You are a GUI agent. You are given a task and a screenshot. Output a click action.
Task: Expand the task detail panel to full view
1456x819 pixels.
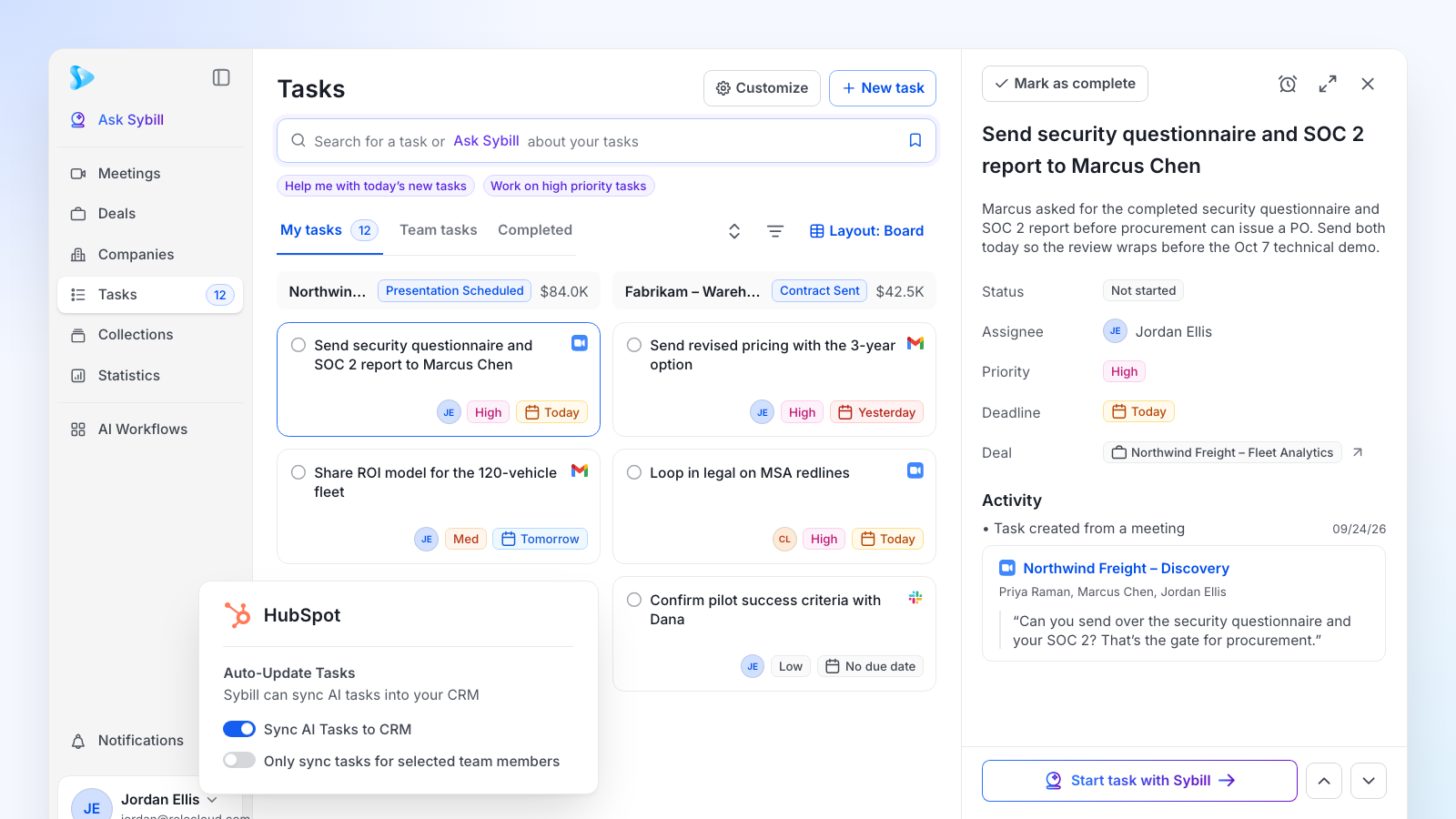pos(1328,84)
